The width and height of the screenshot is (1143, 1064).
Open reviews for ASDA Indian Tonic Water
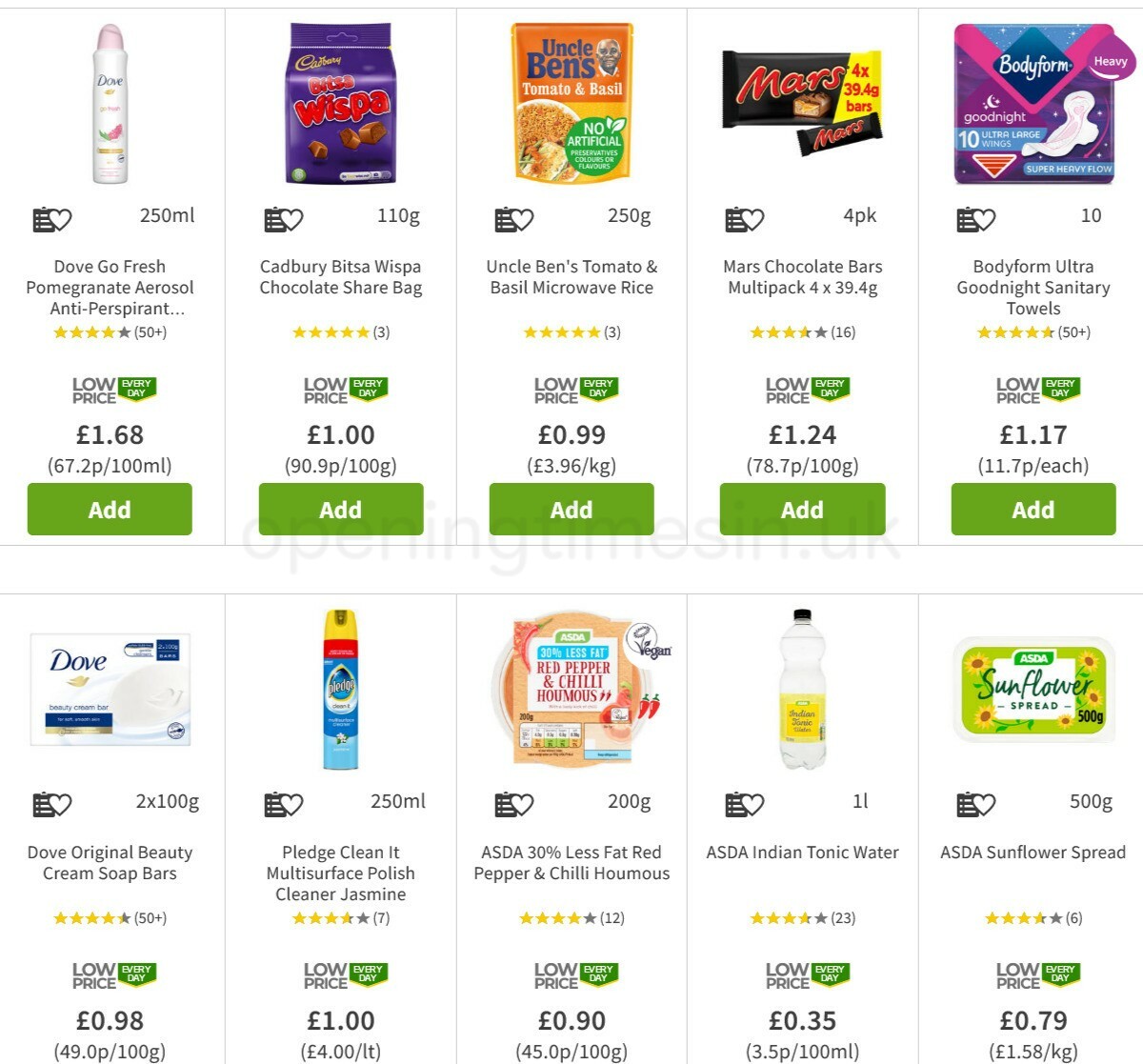[x=802, y=918]
